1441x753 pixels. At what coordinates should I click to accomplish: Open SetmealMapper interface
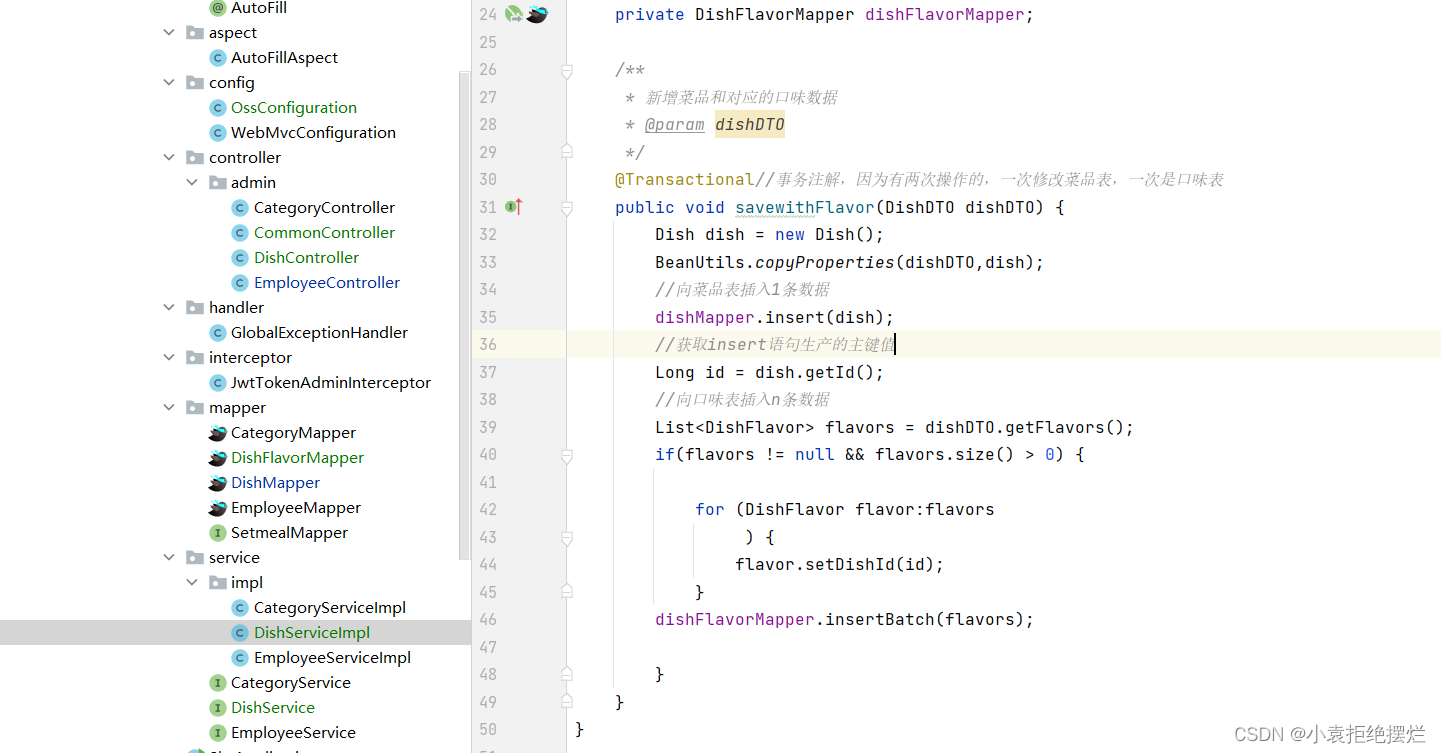click(289, 533)
